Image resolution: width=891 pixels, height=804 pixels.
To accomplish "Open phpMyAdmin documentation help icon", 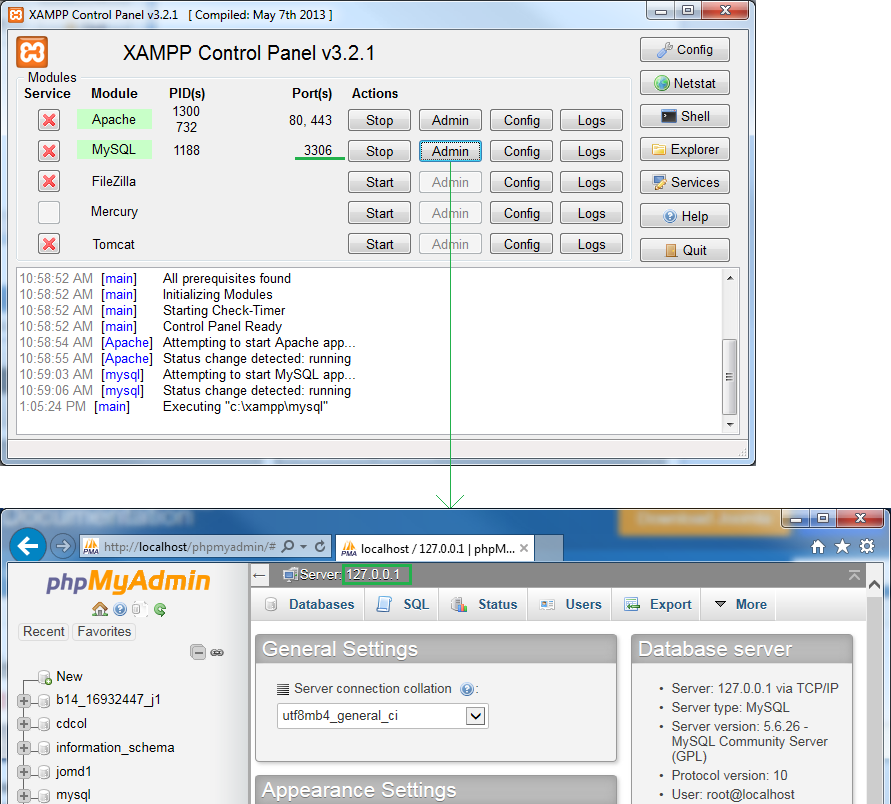I will 120,609.
